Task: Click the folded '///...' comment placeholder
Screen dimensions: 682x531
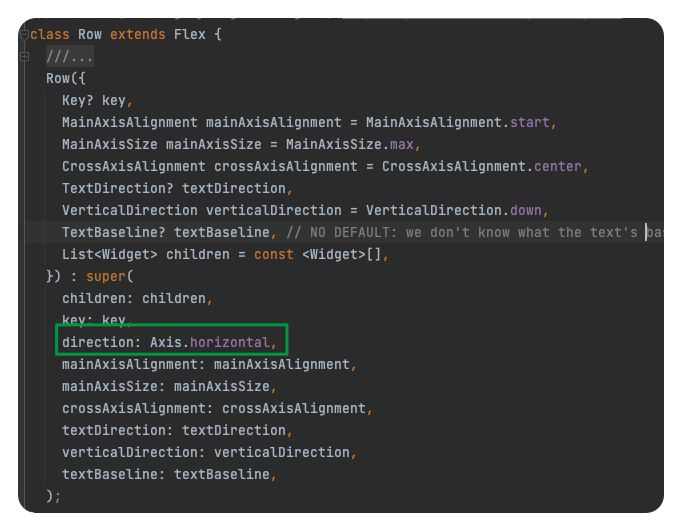Action: (x=70, y=57)
